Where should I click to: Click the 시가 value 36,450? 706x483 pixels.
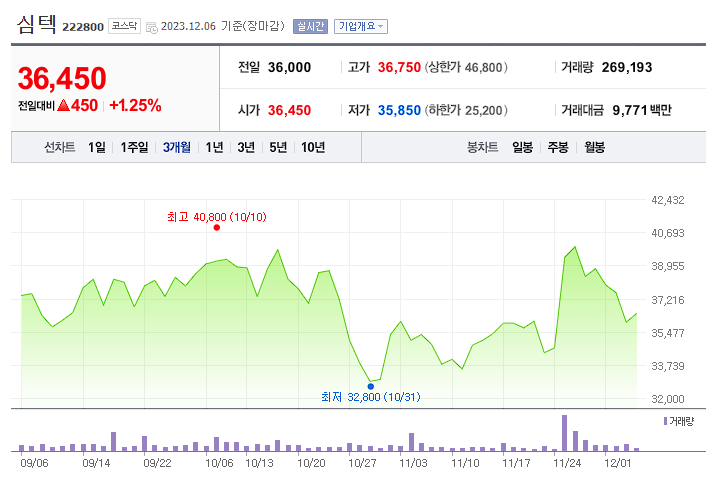pos(290,110)
